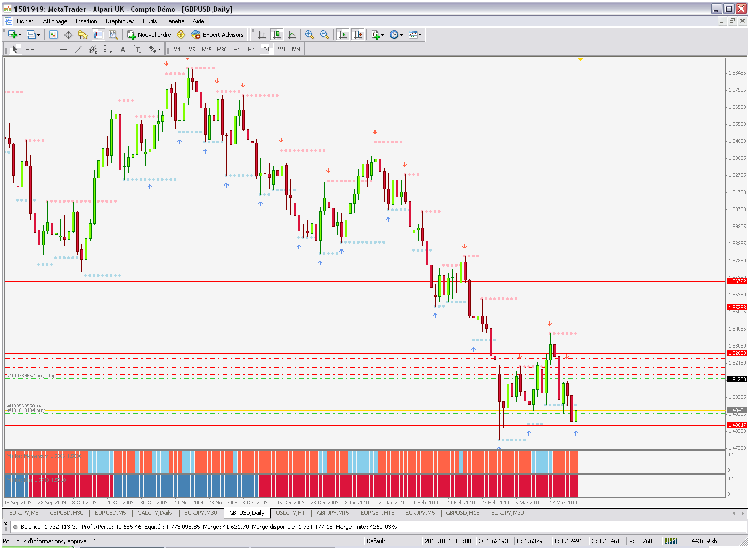Expand the Indicators dropdown arrow
This screenshot has width=750, height=548.
383,35
